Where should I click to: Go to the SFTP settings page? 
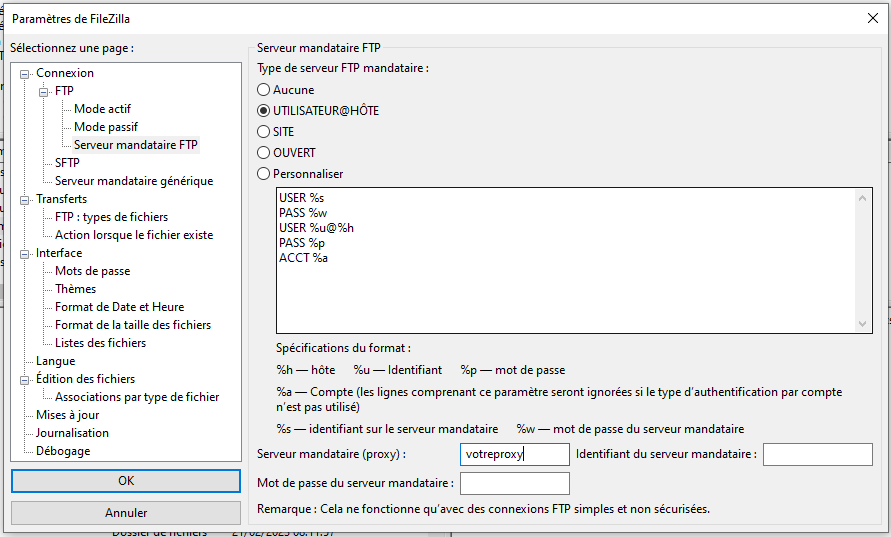[x=67, y=163]
